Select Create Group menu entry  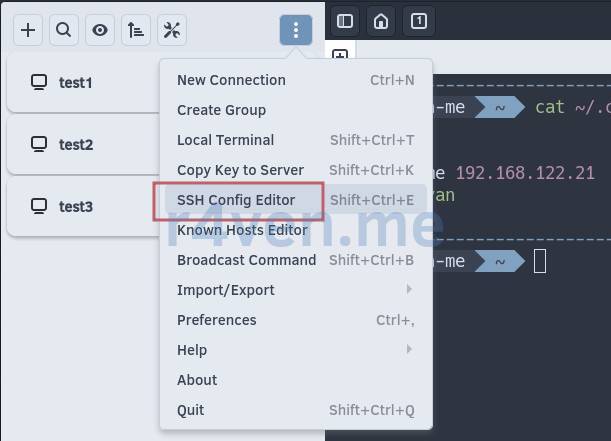(x=221, y=110)
